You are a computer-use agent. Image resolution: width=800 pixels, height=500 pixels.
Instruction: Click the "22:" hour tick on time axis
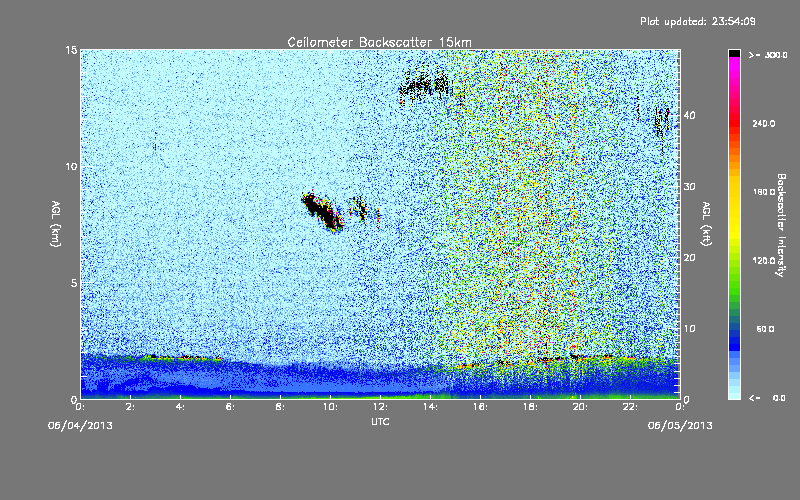click(x=630, y=407)
